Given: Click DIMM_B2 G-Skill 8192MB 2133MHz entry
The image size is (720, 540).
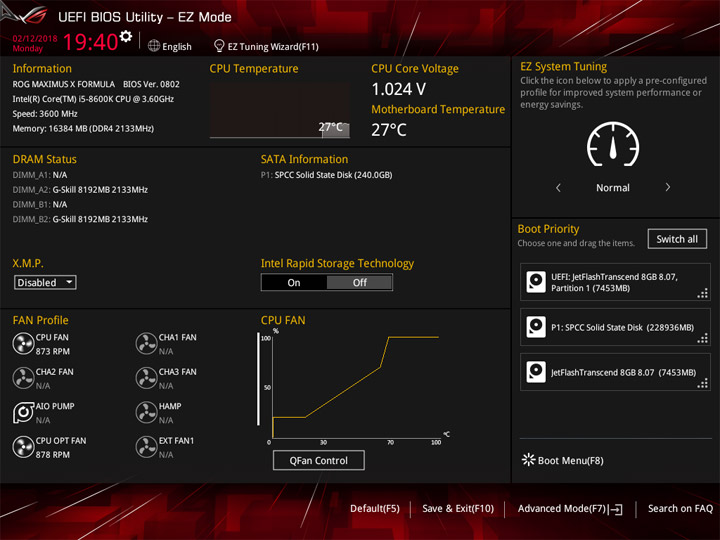Looking at the screenshot, I should coord(80,219).
